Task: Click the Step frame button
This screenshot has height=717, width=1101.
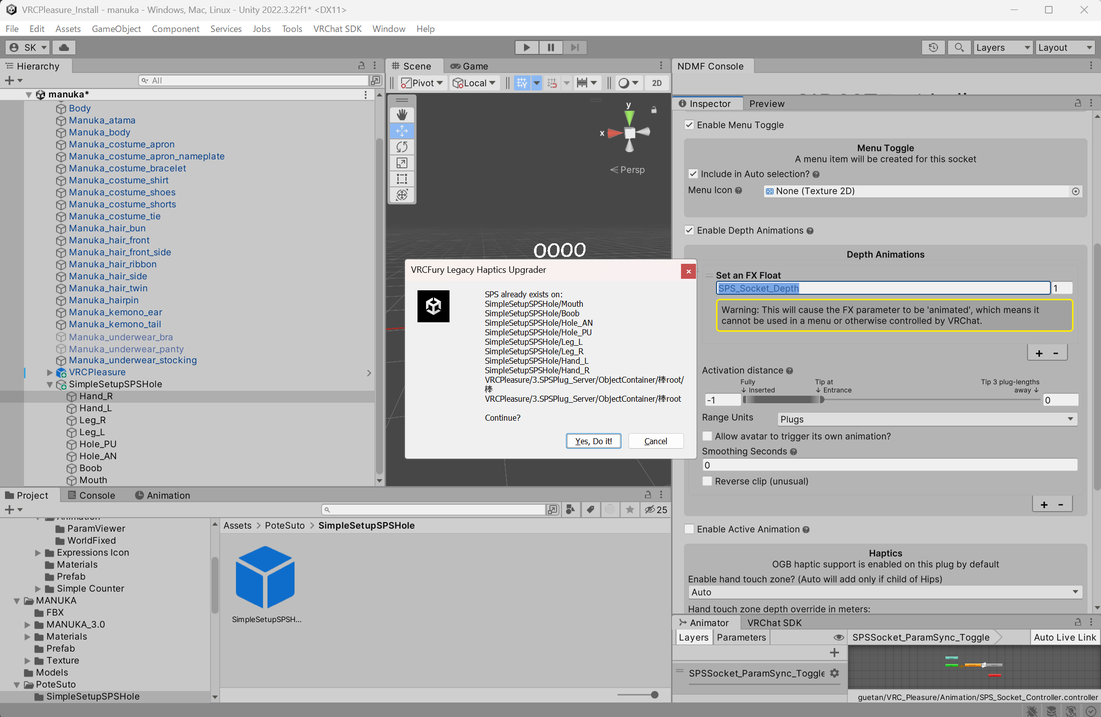Action: point(575,47)
